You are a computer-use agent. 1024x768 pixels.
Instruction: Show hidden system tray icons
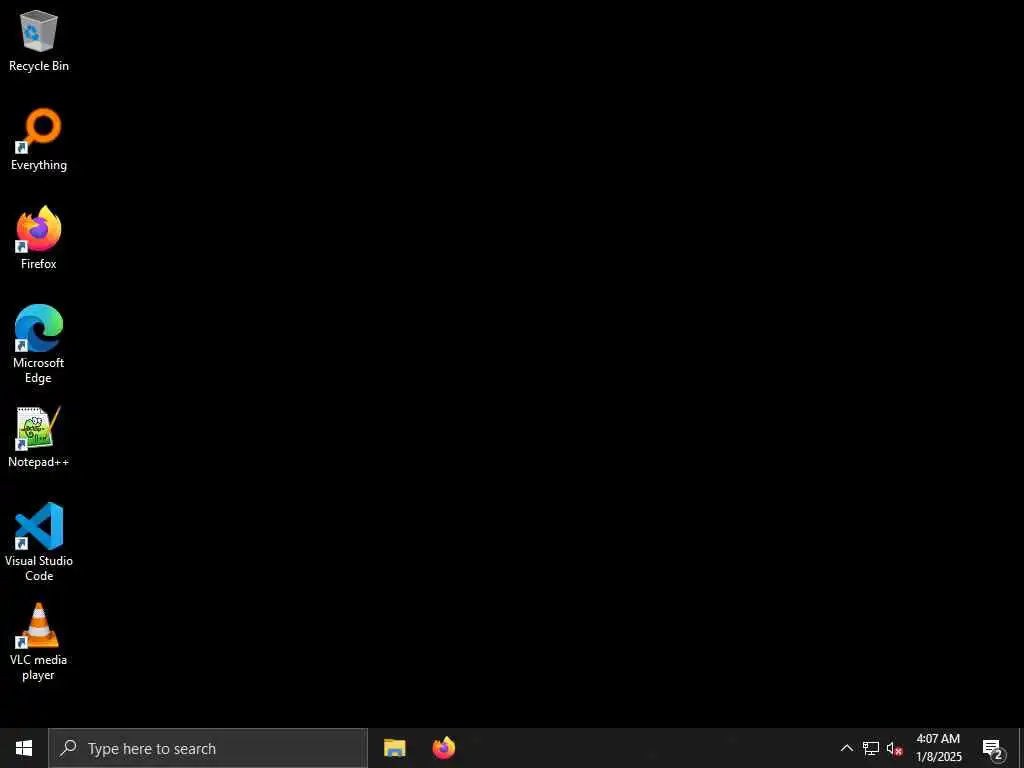(x=846, y=748)
